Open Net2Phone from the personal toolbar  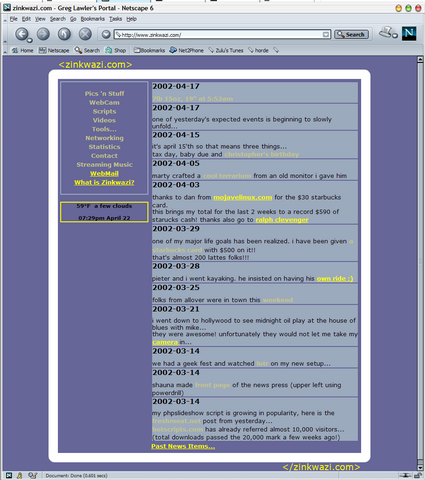[186, 50]
